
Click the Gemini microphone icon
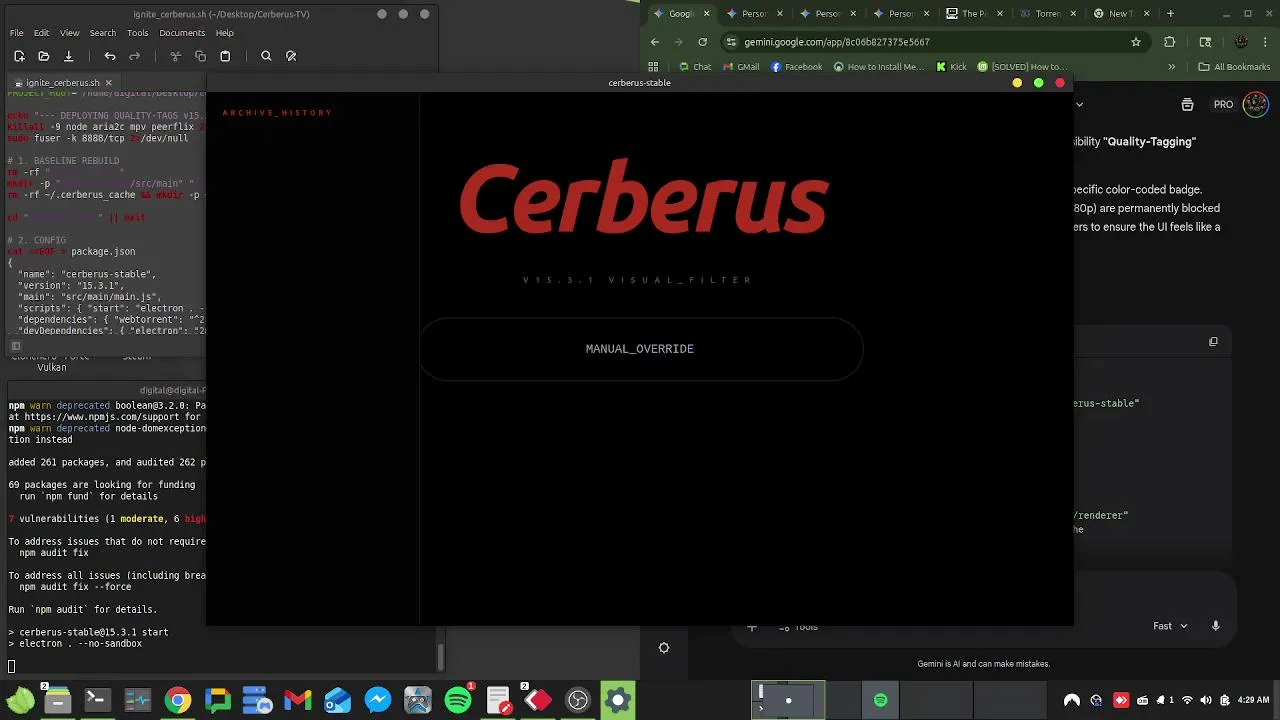pyautogui.click(x=1216, y=626)
